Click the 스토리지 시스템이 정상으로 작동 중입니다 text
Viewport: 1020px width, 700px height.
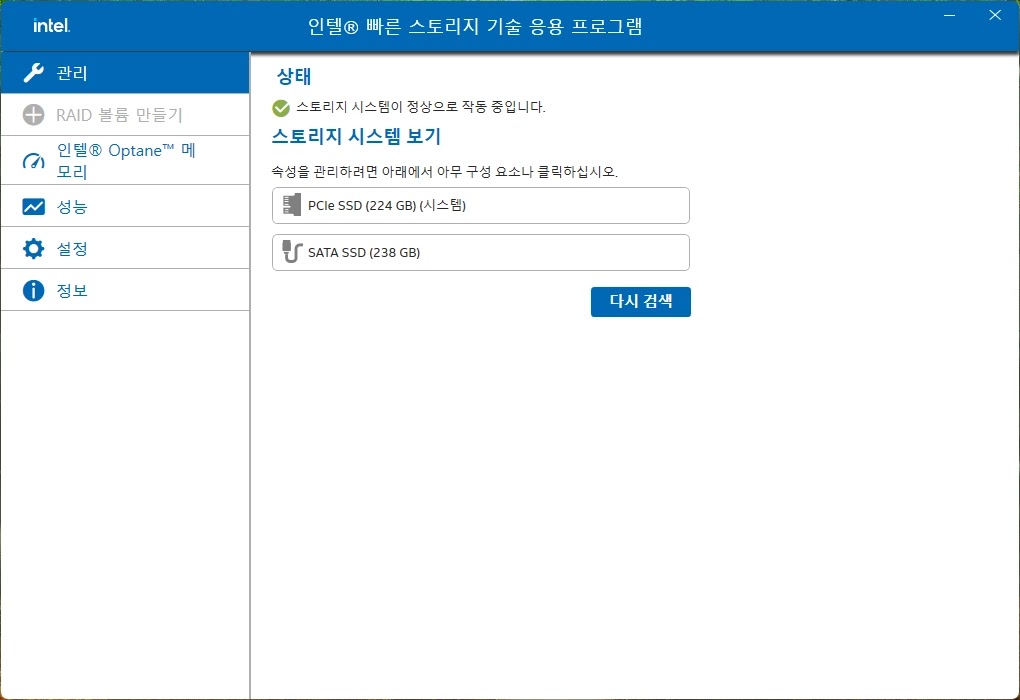click(421, 107)
